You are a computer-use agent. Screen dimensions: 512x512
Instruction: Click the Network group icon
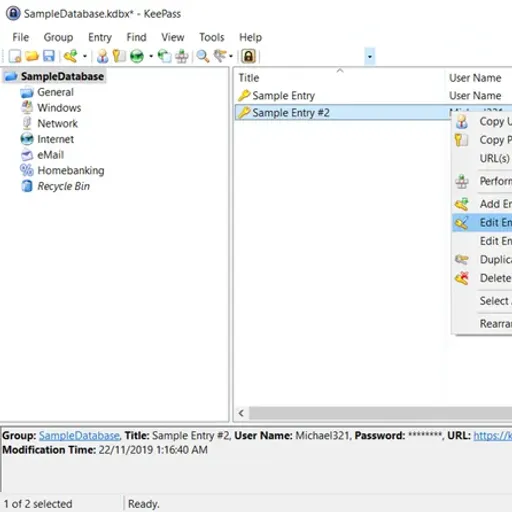[x=27, y=123]
